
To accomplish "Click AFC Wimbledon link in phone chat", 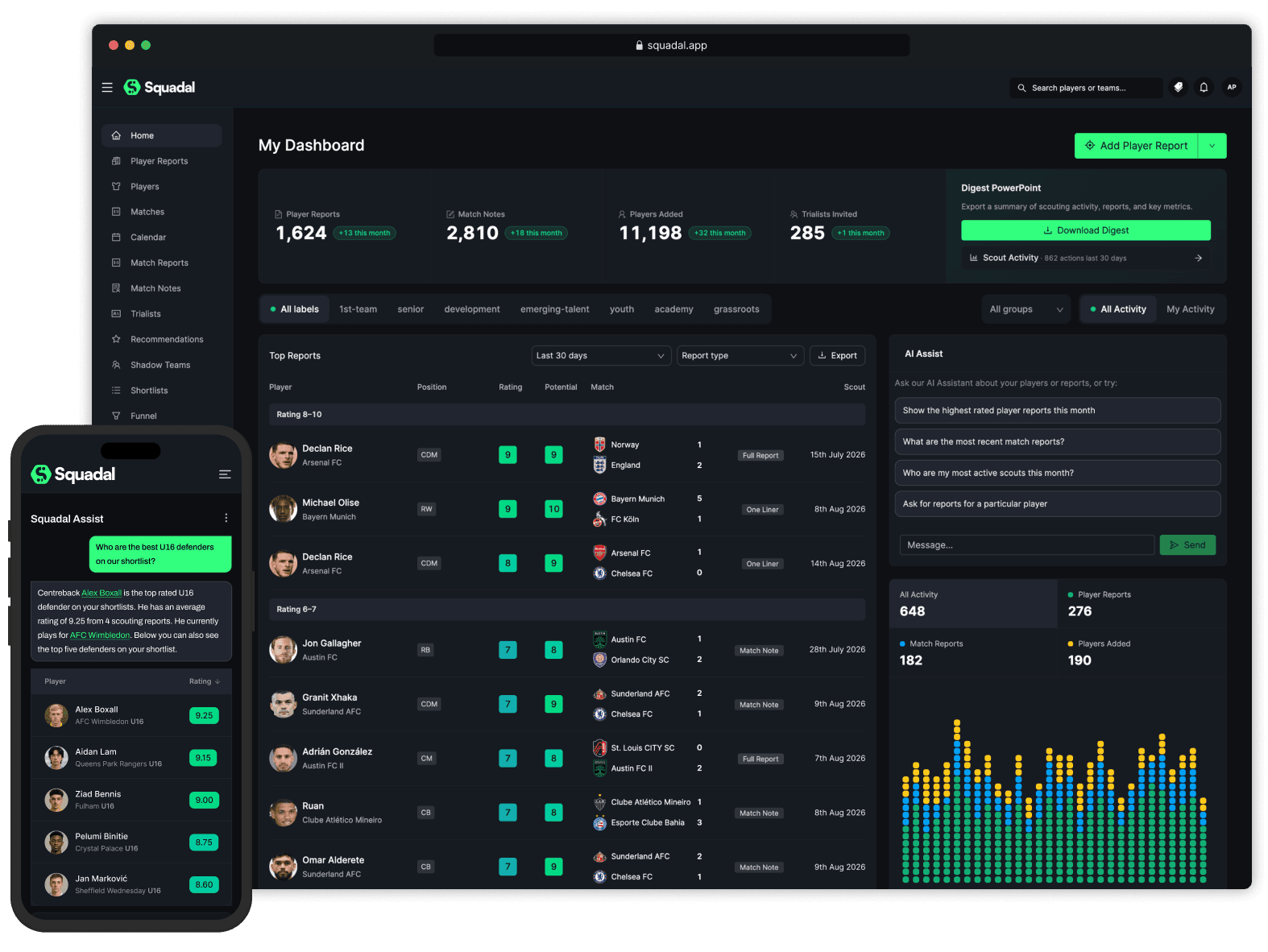I will click(100, 635).
